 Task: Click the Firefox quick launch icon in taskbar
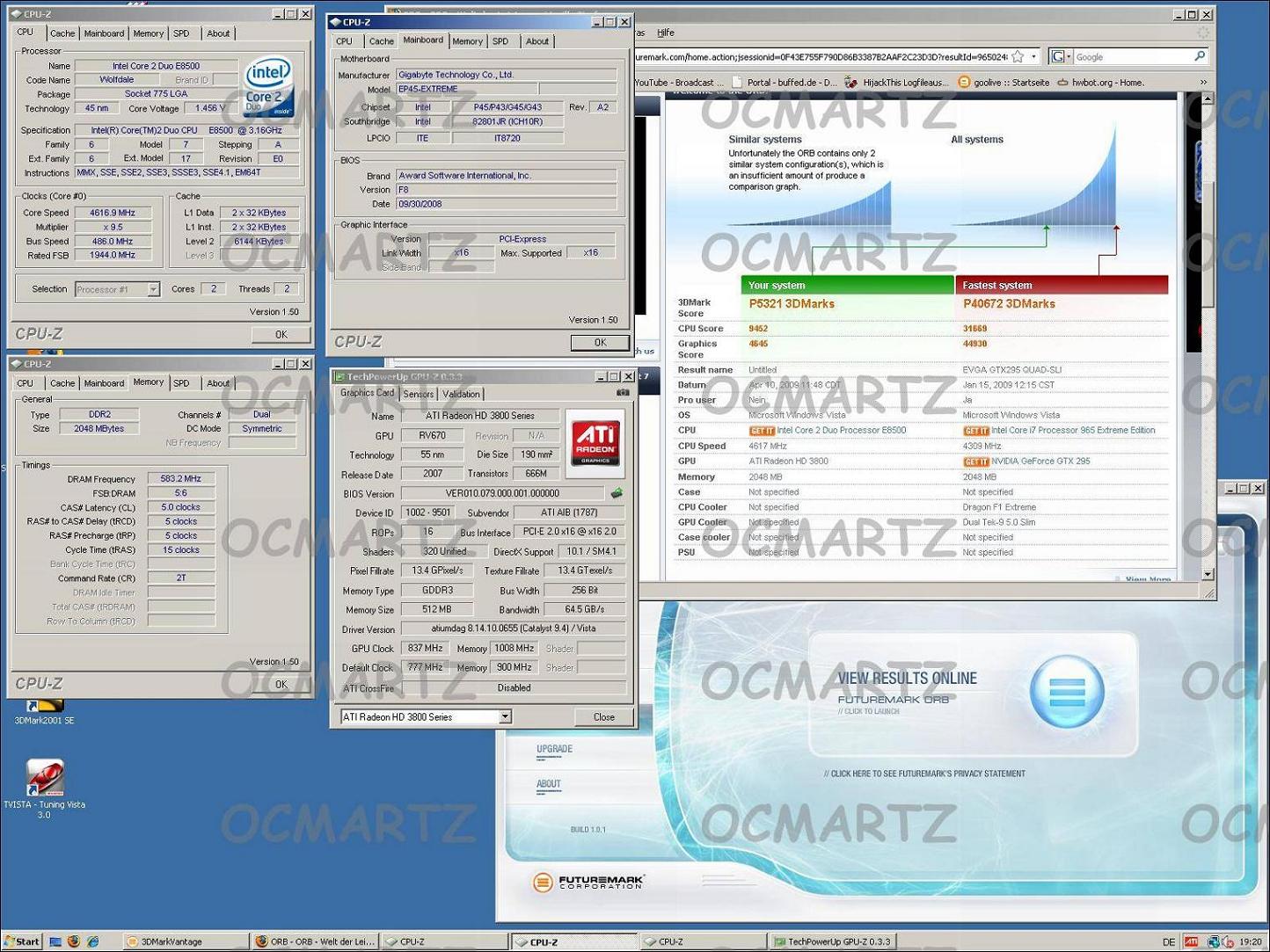pos(74,941)
